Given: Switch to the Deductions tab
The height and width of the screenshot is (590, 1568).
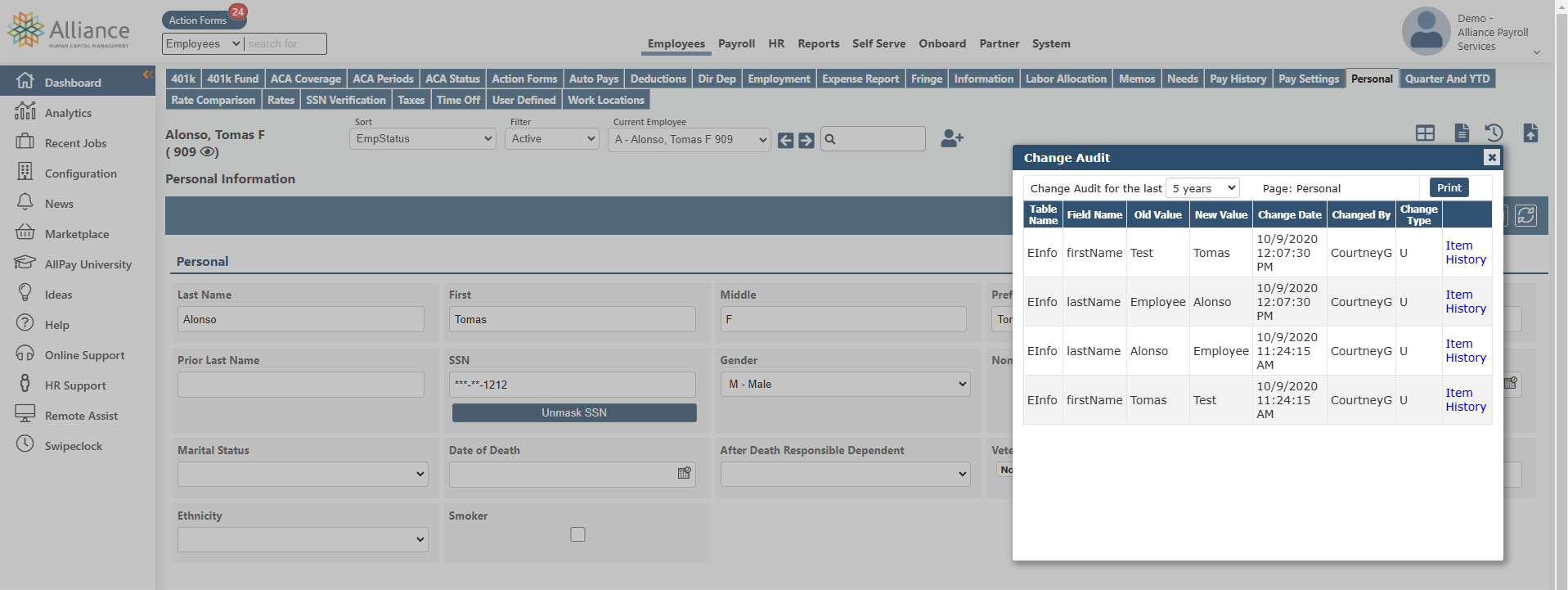Looking at the screenshot, I should pos(658,79).
